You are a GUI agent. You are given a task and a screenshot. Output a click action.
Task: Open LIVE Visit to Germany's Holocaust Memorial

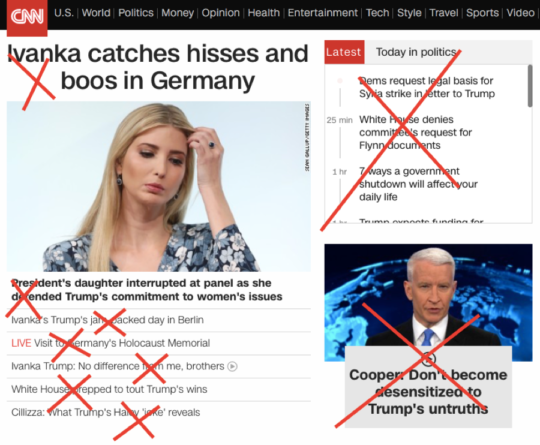[x=111, y=343]
